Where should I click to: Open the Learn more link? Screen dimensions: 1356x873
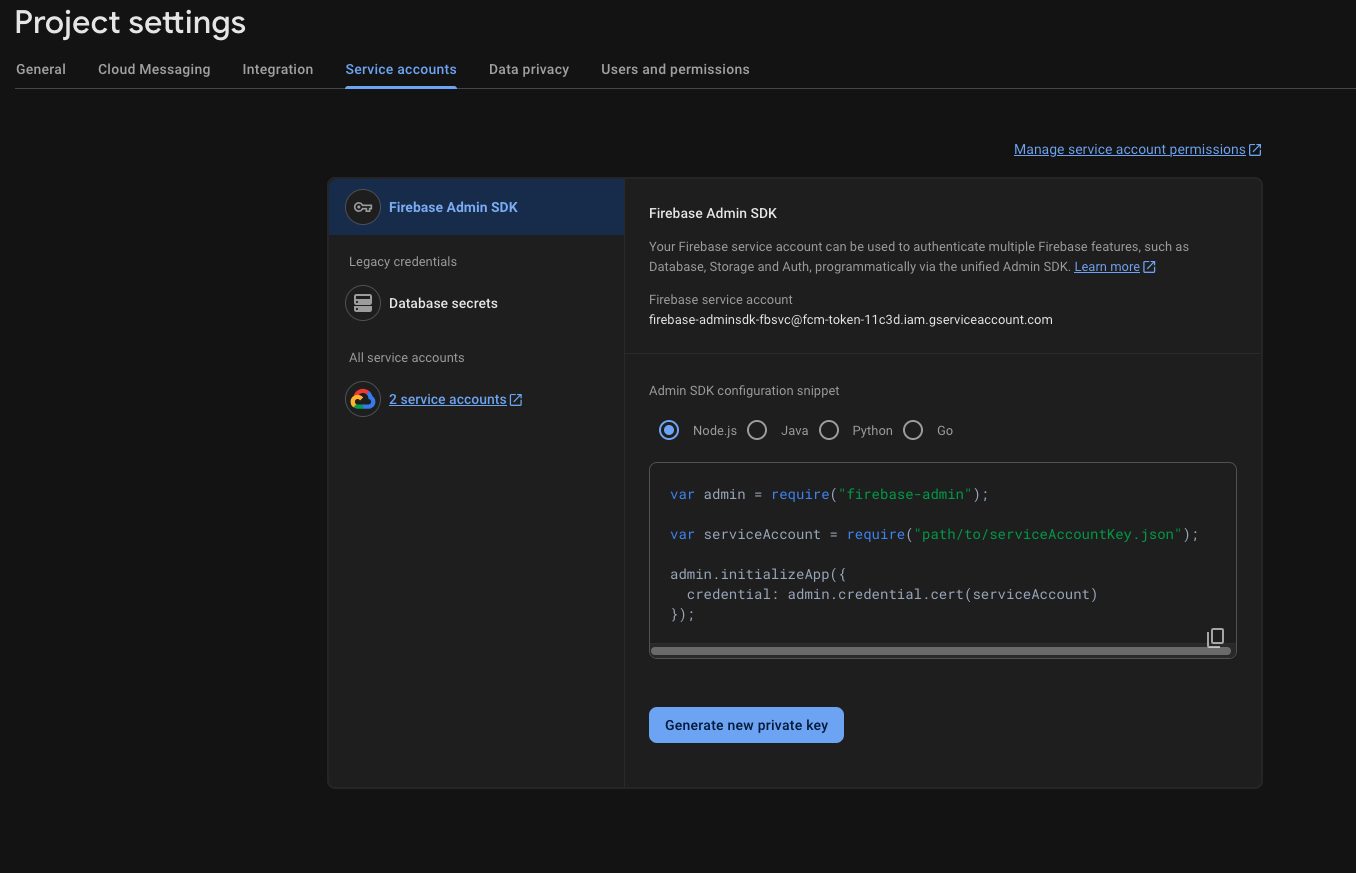tap(1107, 267)
